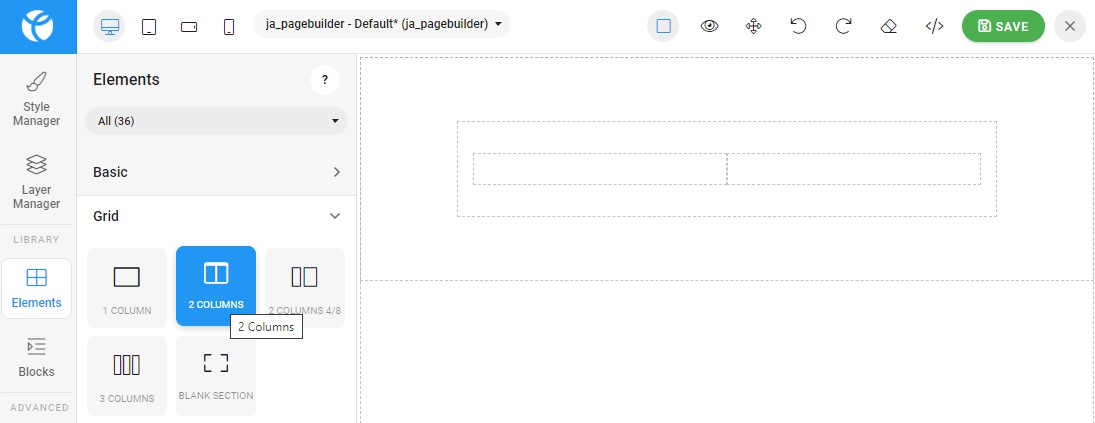Select the 3 Columns grid element

[x=127, y=376]
